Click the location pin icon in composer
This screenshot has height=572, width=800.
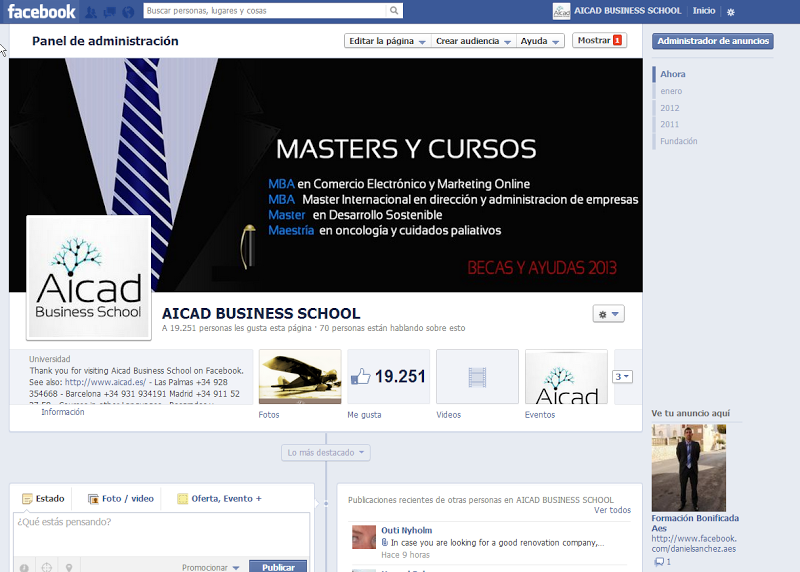pos(69,567)
